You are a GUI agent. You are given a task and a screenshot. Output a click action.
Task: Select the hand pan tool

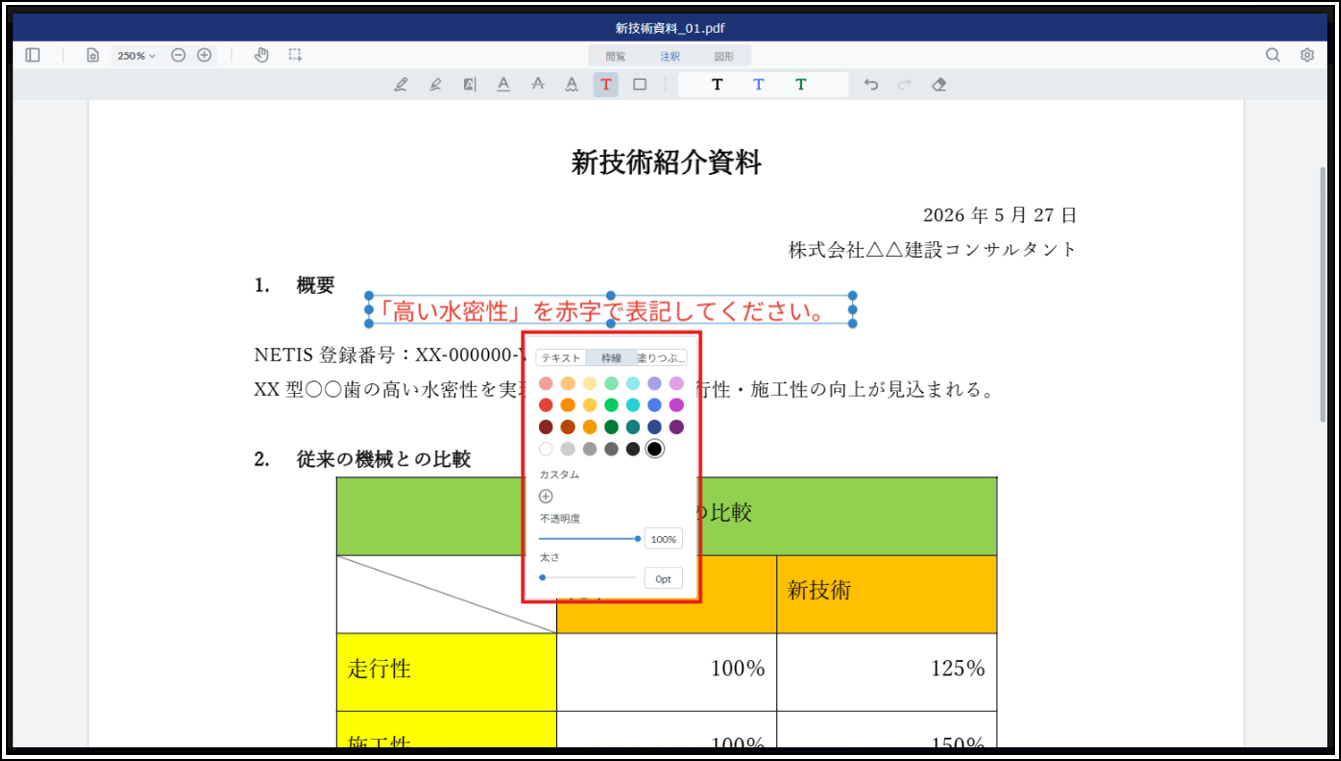pos(261,55)
